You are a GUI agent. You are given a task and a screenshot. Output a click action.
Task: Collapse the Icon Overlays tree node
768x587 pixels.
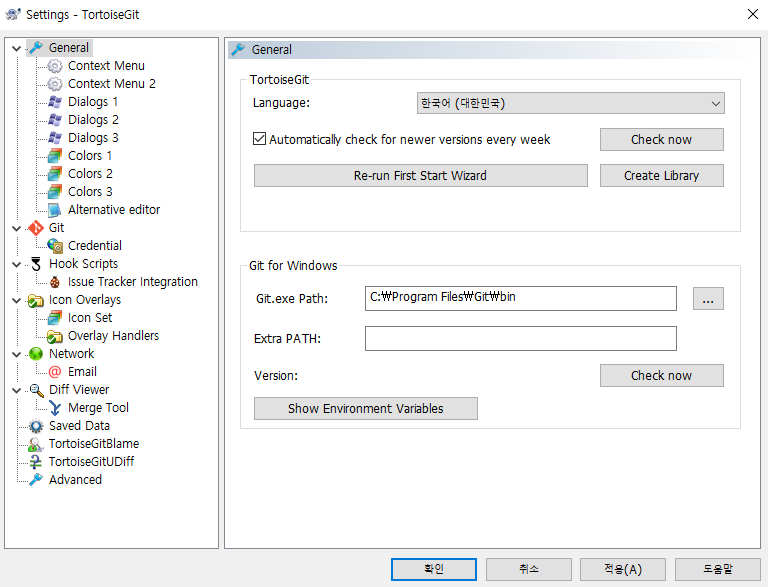(17, 300)
